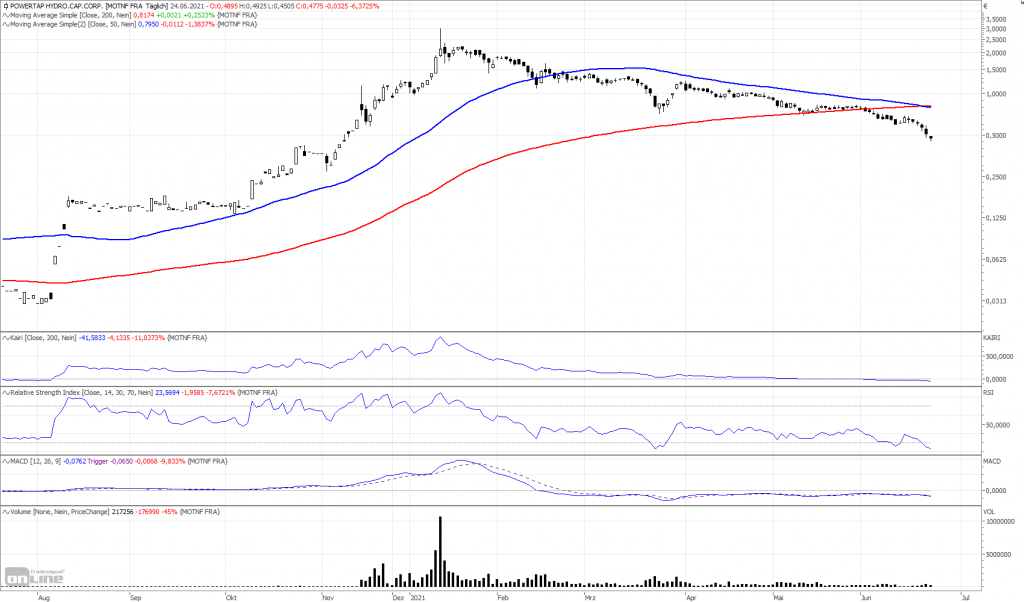
Task: Click the open value O:0,4895
Action: pyautogui.click(x=223, y=6)
